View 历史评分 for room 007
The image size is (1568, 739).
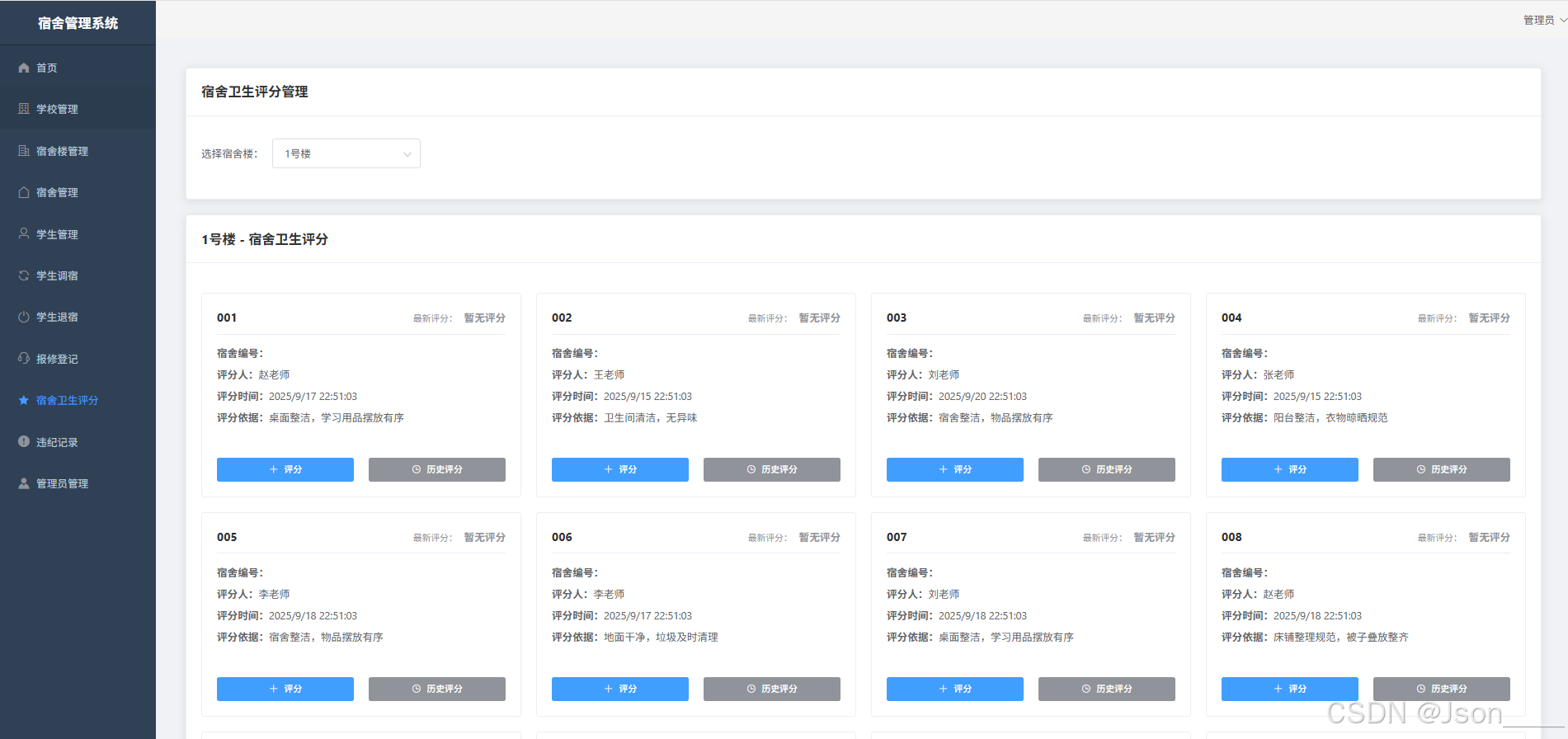[x=1107, y=689]
